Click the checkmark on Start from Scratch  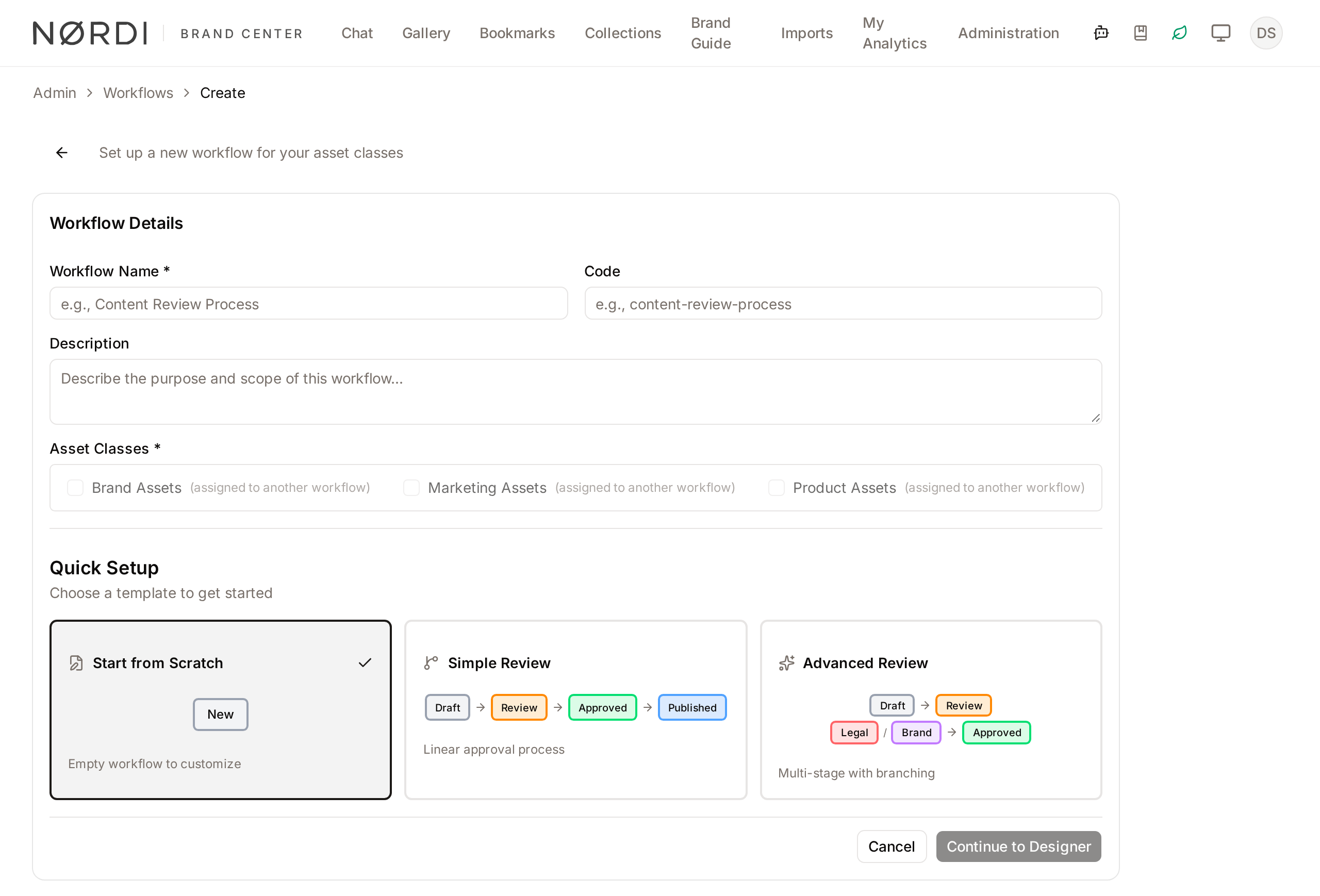(365, 662)
